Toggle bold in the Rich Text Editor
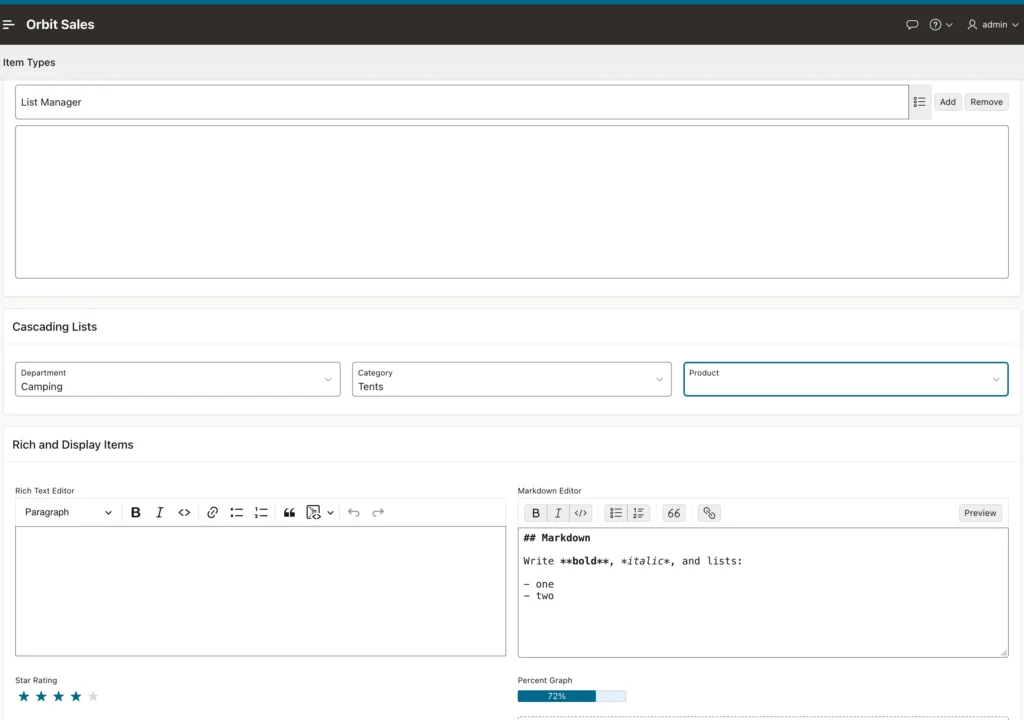This screenshot has height=720, width=1024. (x=136, y=512)
